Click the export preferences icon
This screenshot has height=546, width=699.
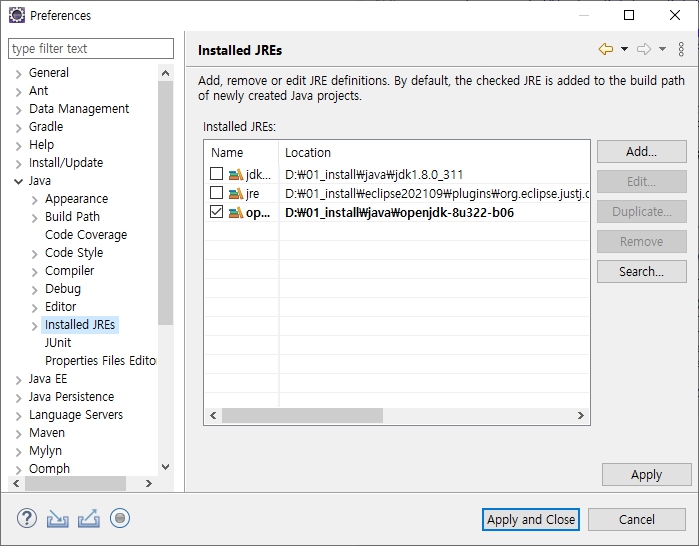tap(89, 518)
